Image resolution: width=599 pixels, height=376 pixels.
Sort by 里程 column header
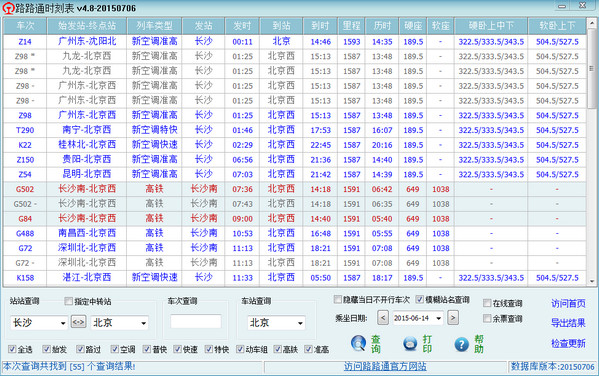point(351,26)
